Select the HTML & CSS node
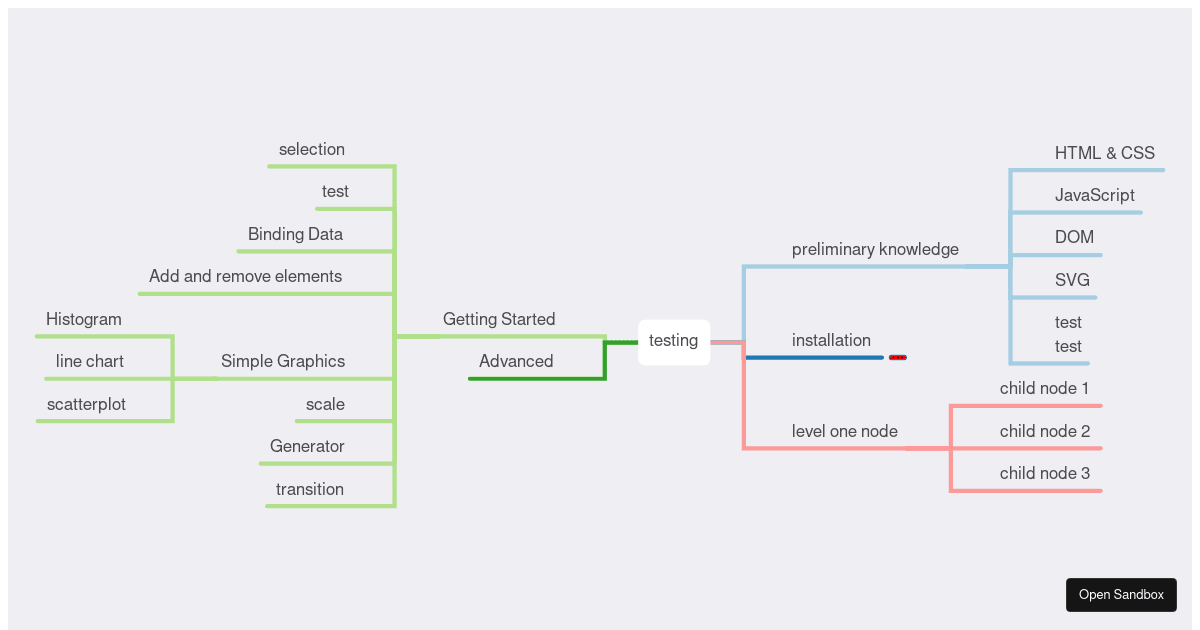Viewport: 1200px width, 630px height. tap(1104, 153)
